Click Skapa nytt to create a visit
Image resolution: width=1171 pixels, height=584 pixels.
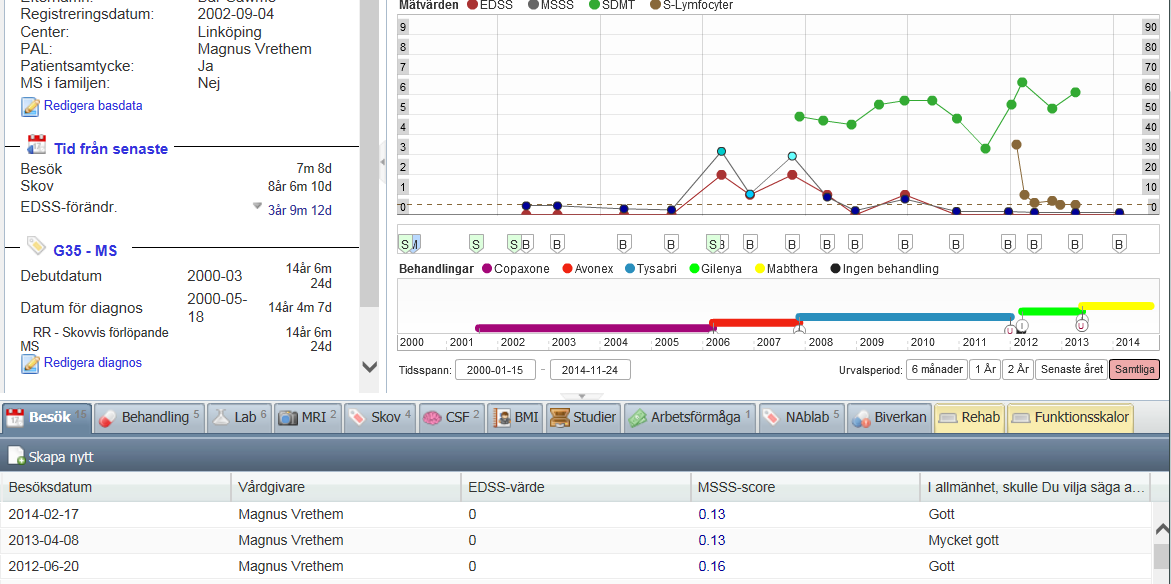[x=52, y=457]
